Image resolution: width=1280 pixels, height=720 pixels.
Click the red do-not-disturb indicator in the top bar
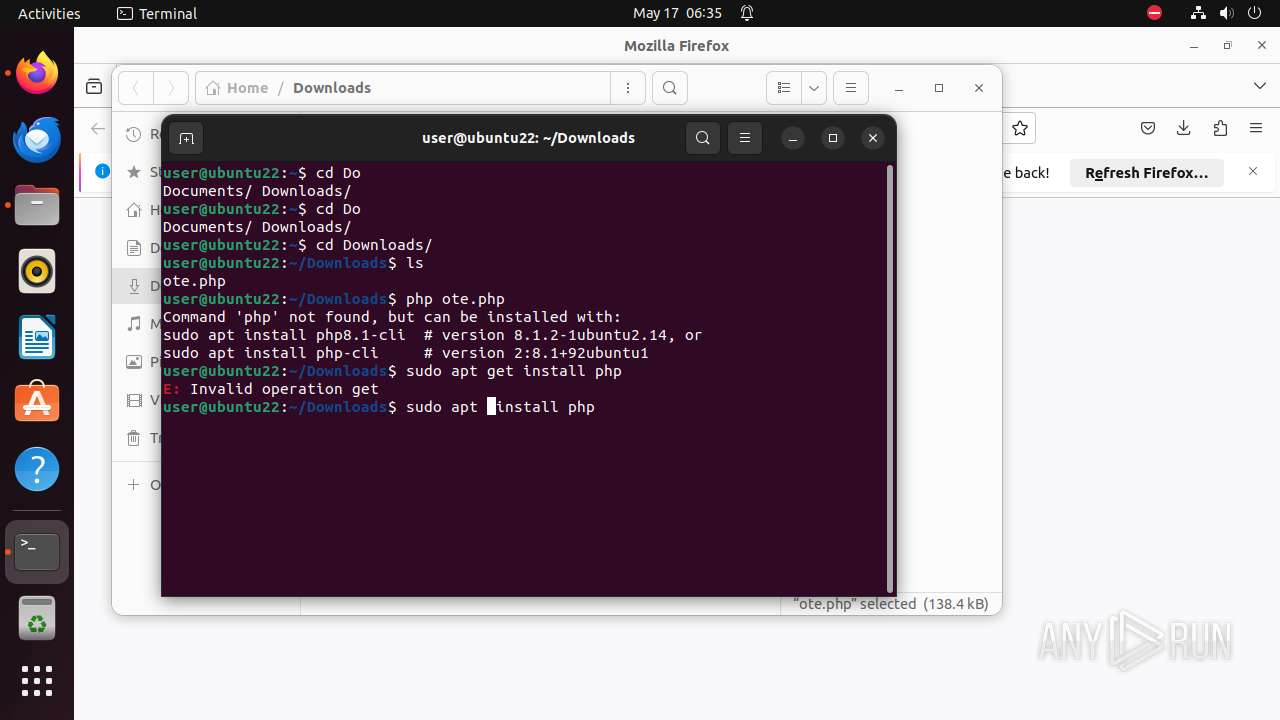pyautogui.click(x=1155, y=13)
